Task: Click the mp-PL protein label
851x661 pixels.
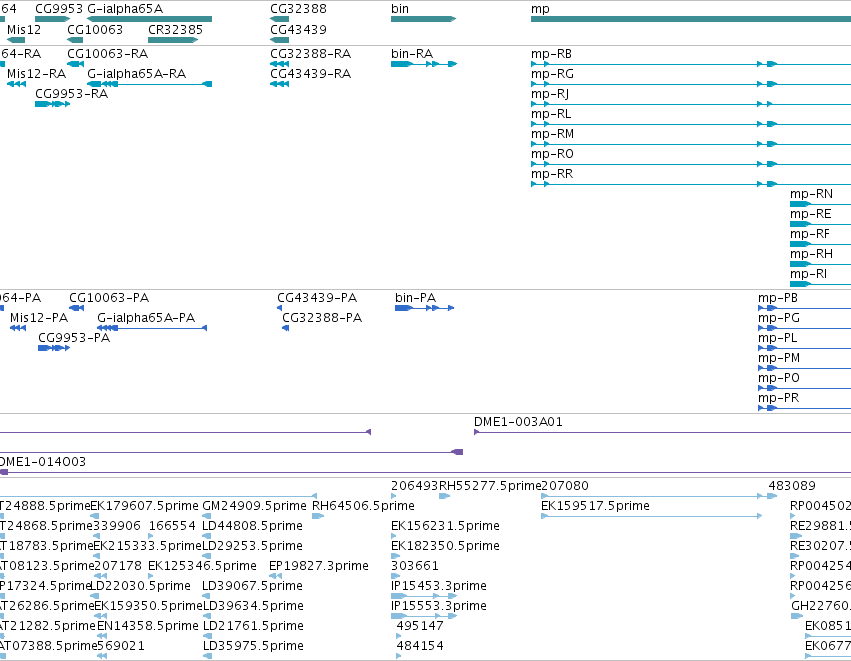Action: pyautogui.click(x=778, y=338)
